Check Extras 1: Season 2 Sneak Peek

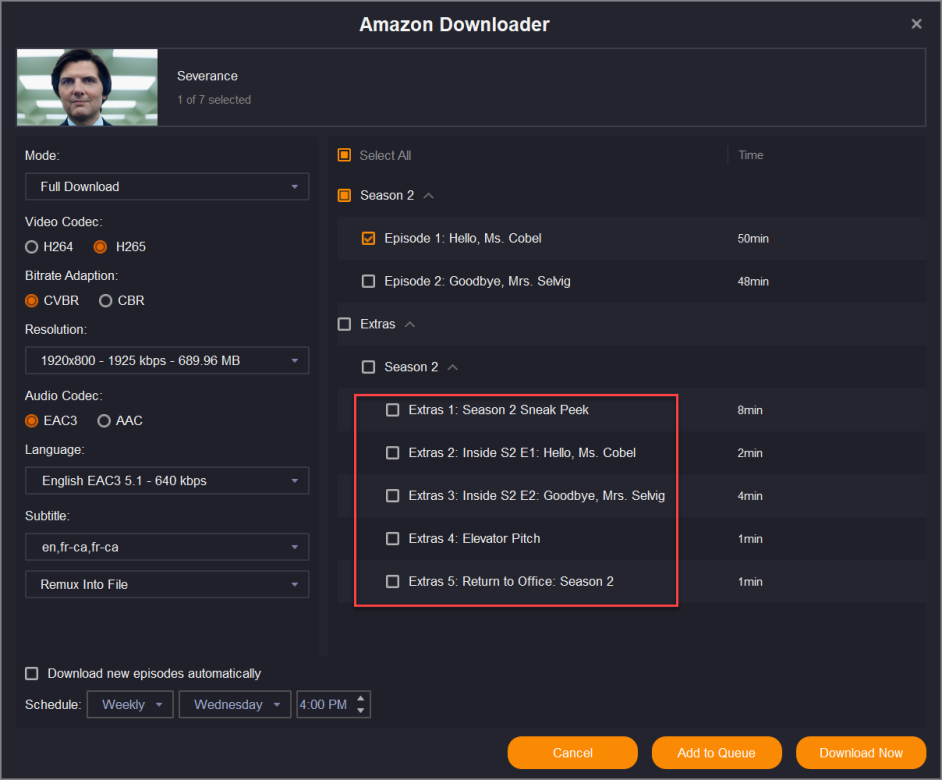pos(392,410)
